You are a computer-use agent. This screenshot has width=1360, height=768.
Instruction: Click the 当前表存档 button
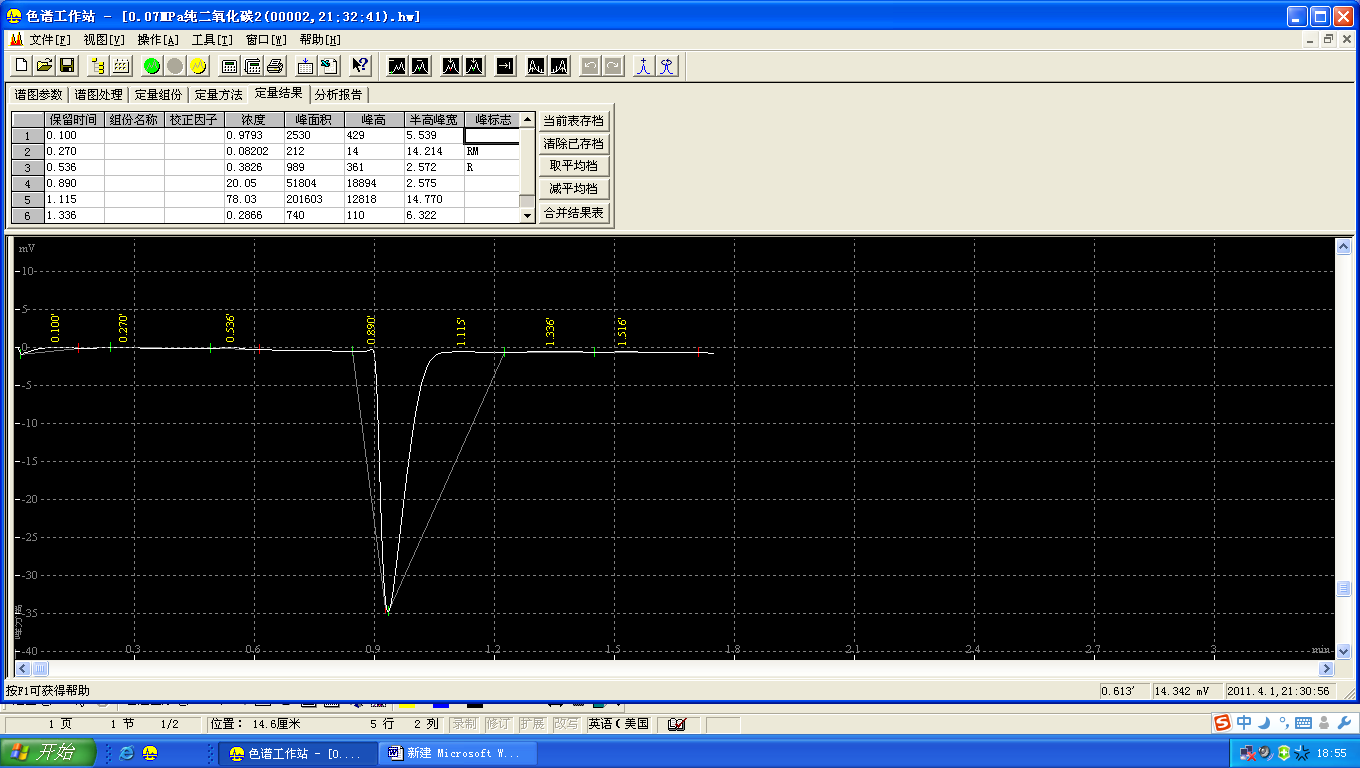(x=573, y=121)
